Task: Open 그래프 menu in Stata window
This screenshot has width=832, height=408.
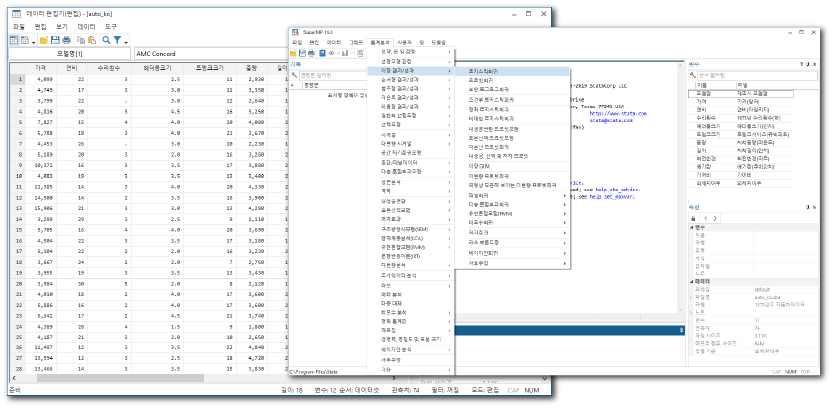Action: [x=356, y=42]
